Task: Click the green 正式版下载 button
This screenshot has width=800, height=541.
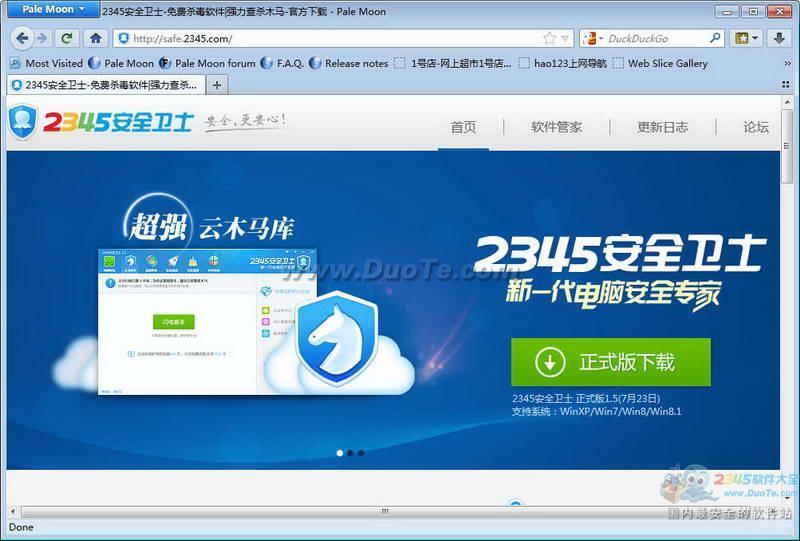Action: (611, 362)
